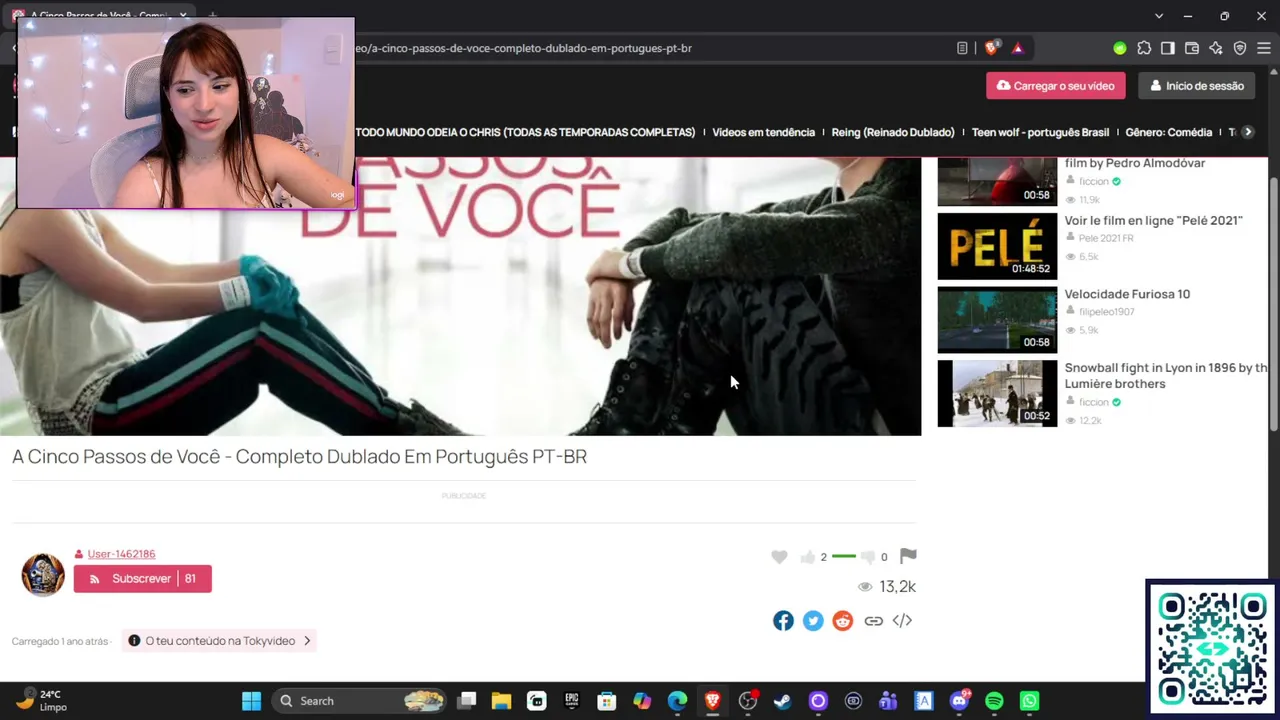Open 'Videos em tendência' category

click(763, 132)
